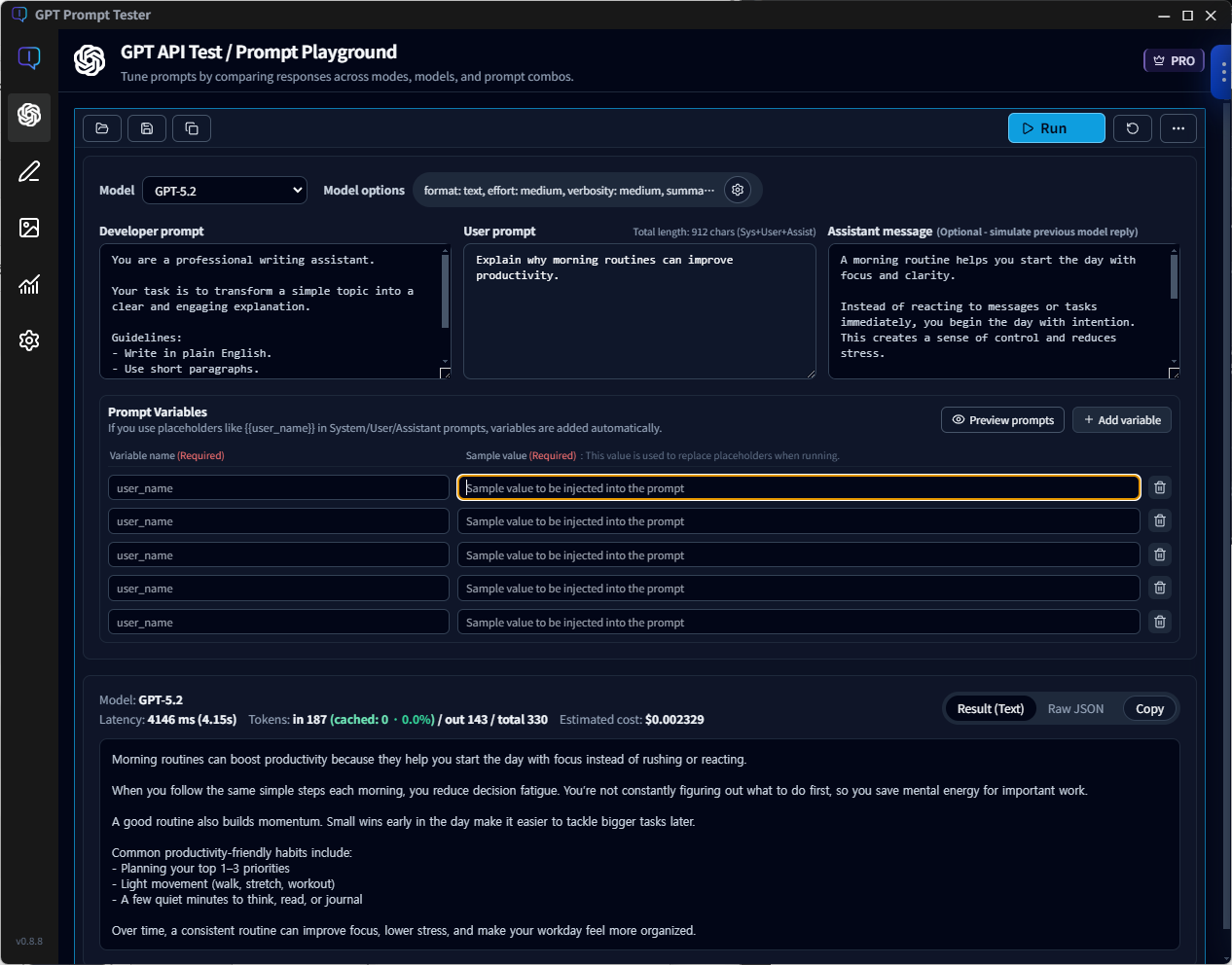Viewport: 1232px width, 965px height.
Task: Click the duplicate copy icon in toolbar
Action: pos(192,128)
